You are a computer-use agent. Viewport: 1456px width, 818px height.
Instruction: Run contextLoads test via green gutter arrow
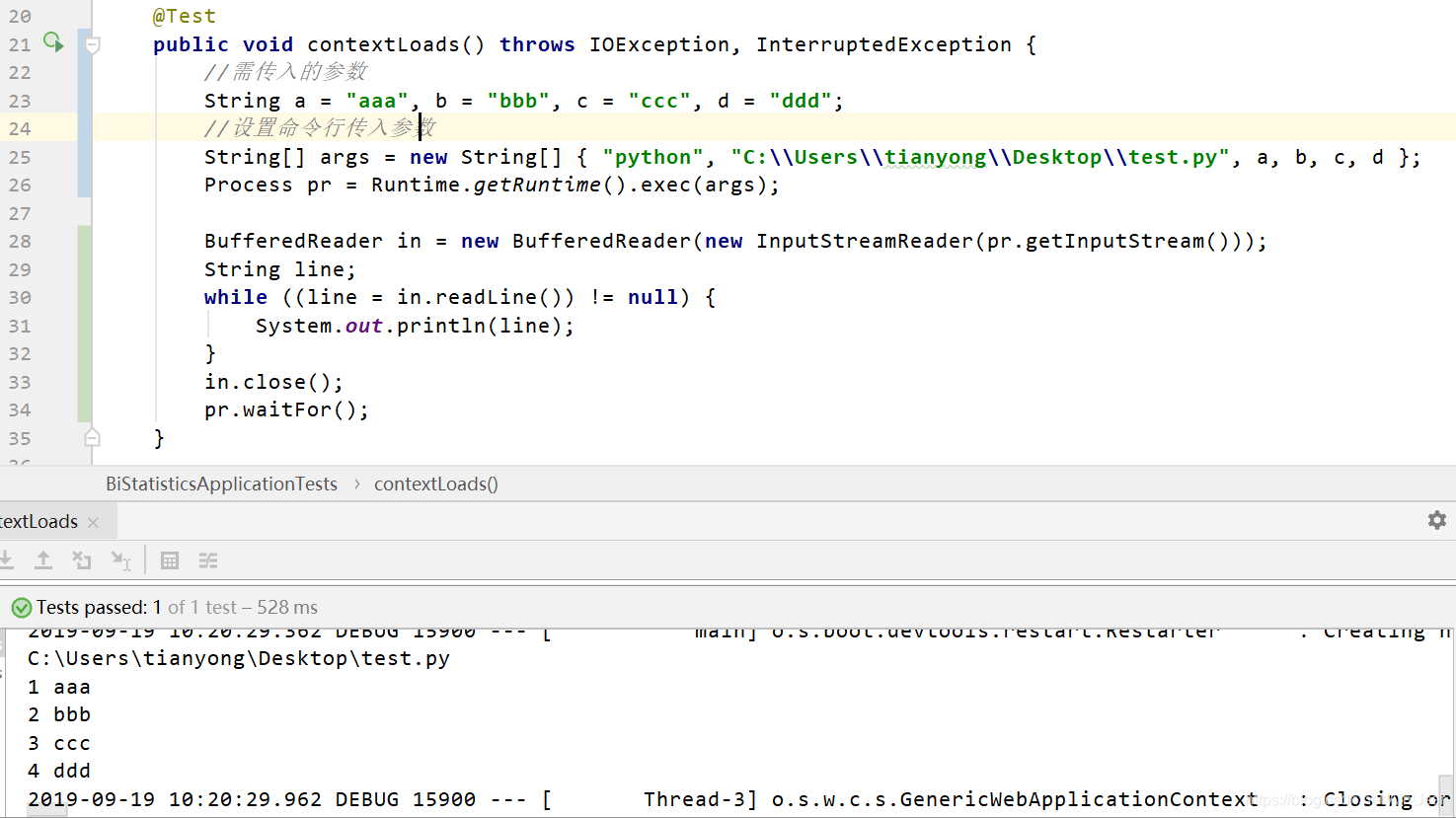(x=53, y=42)
